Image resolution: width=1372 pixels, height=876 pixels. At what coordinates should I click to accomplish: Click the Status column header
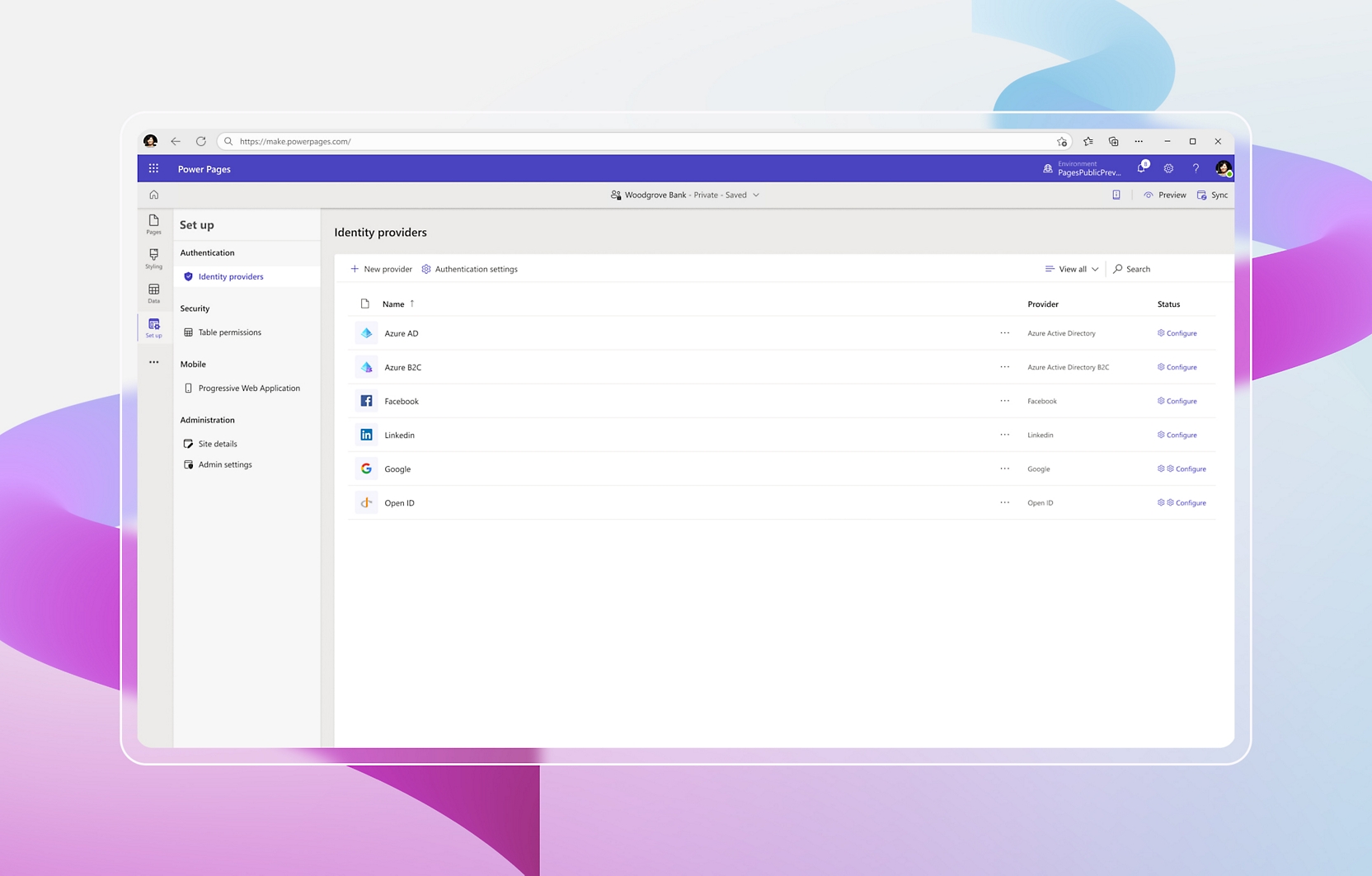1168,304
